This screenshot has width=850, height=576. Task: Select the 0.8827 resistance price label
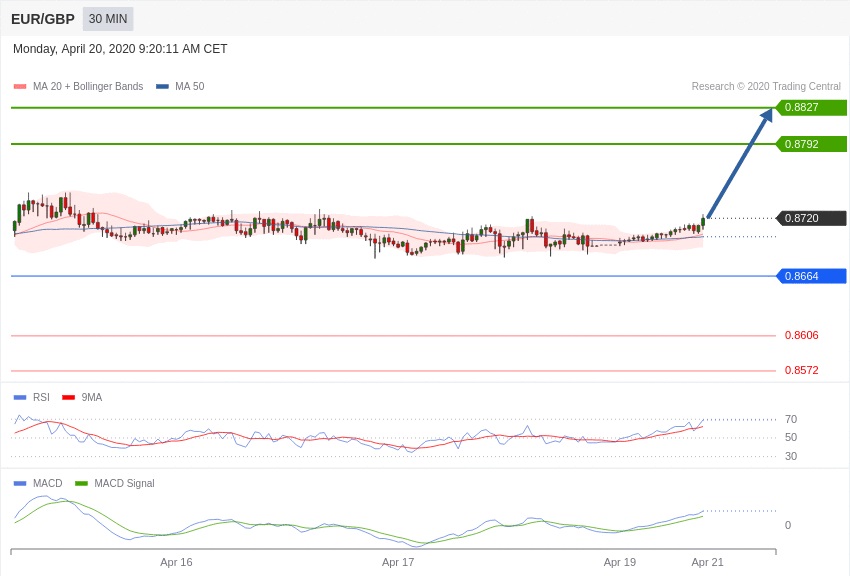(x=812, y=107)
